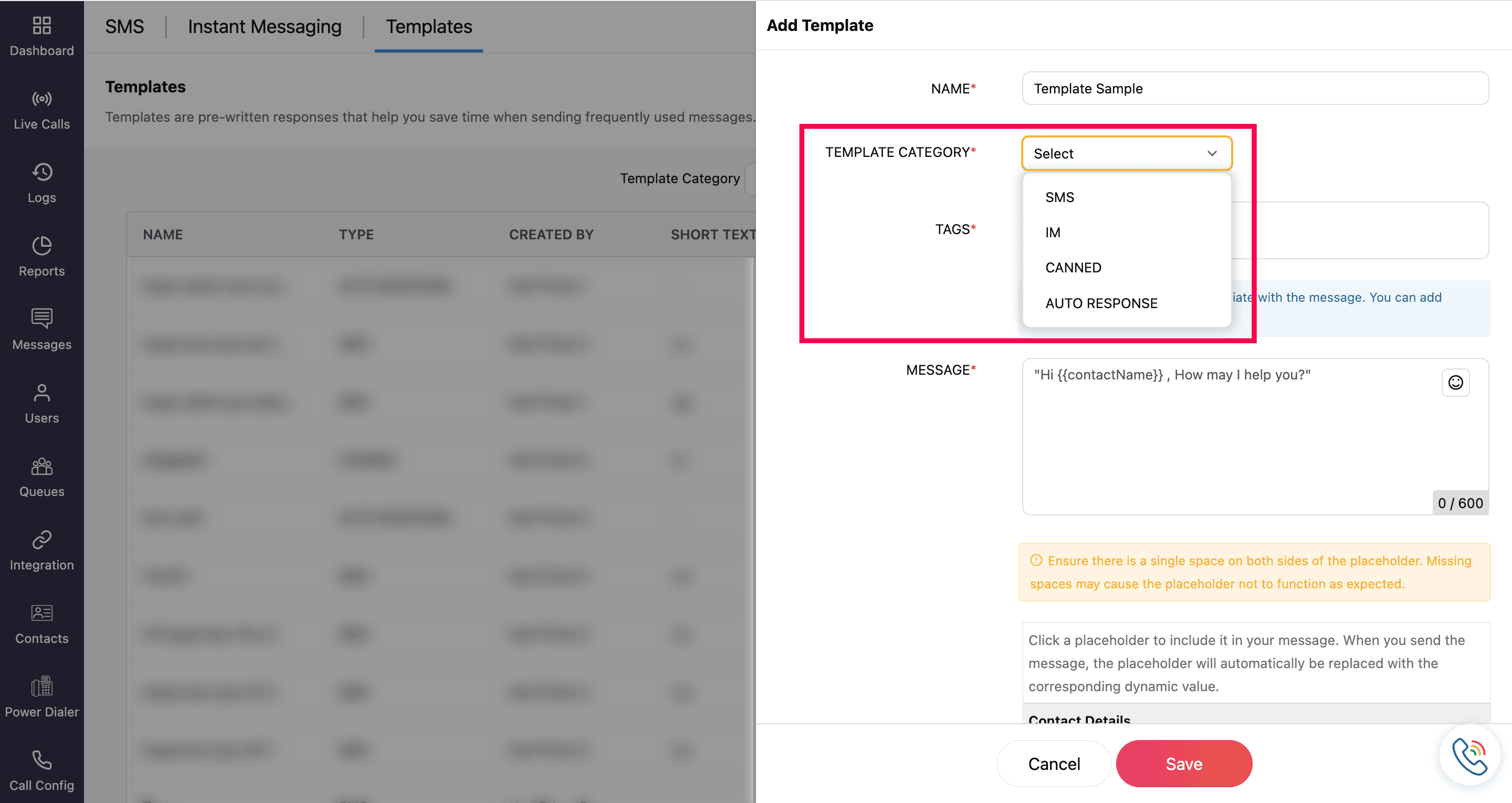This screenshot has width=1512, height=803.
Task: Click the NAME field with Template Sample
Action: pyautogui.click(x=1254, y=89)
